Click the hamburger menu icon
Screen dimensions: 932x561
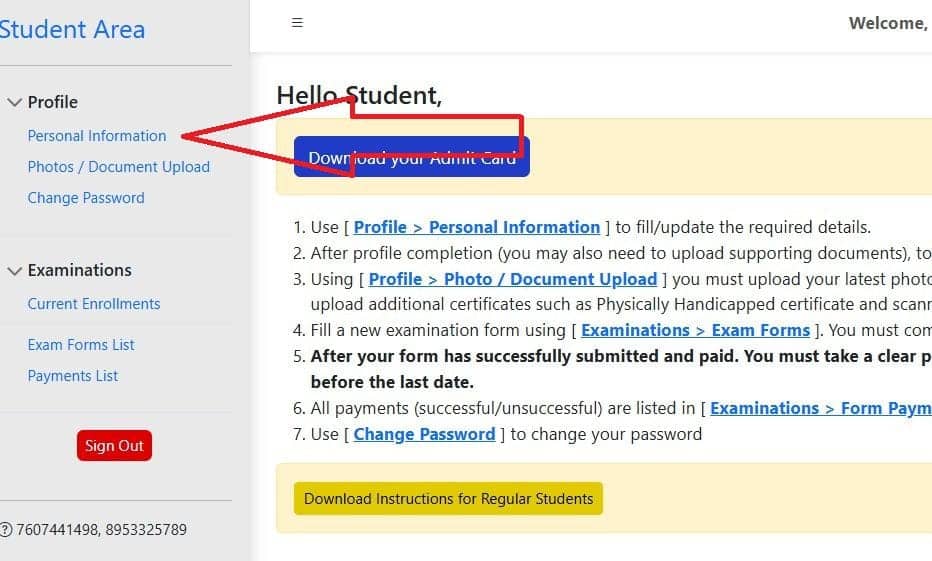coord(297,23)
